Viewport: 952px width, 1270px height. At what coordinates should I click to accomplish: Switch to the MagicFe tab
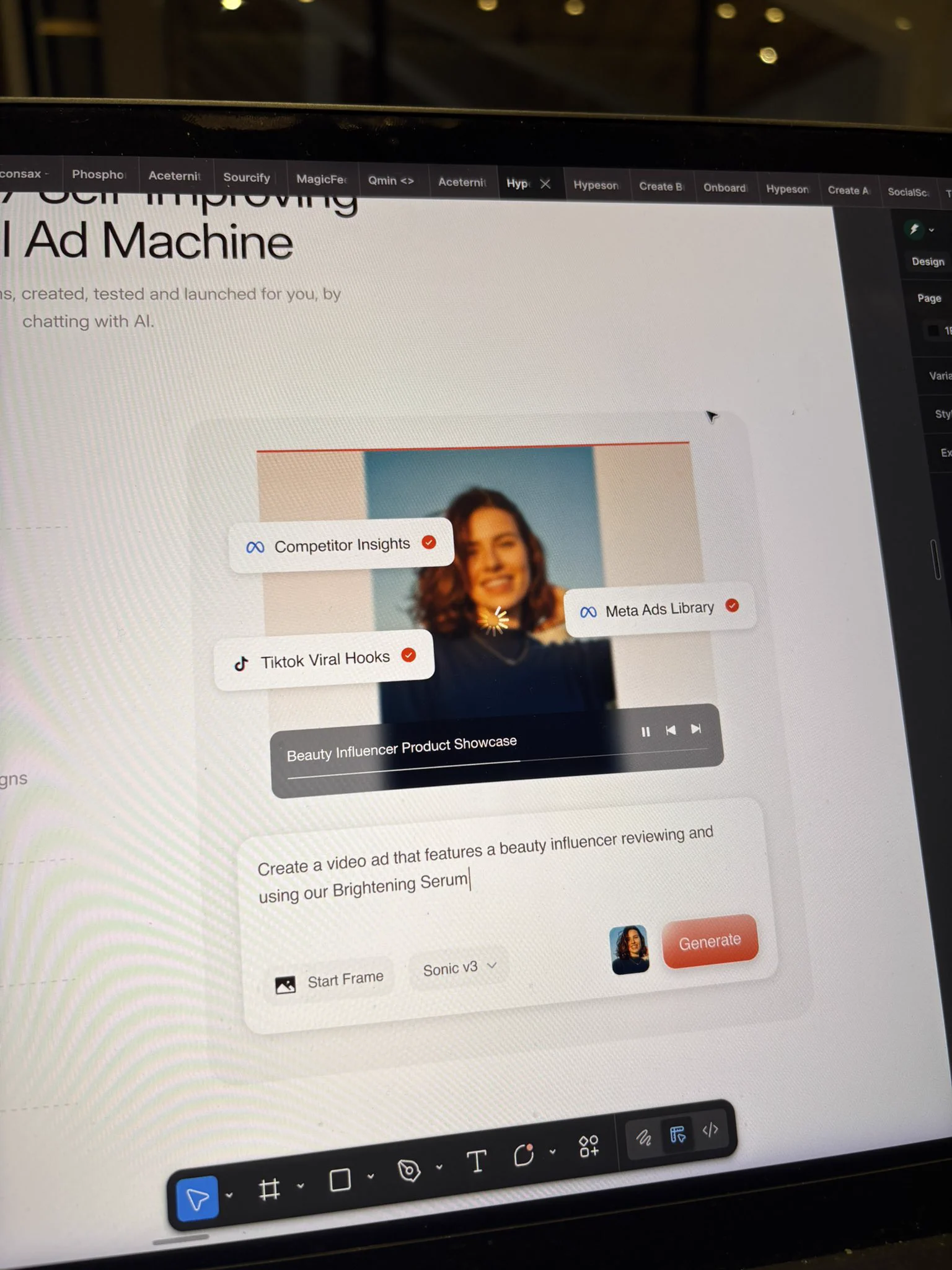point(322,179)
